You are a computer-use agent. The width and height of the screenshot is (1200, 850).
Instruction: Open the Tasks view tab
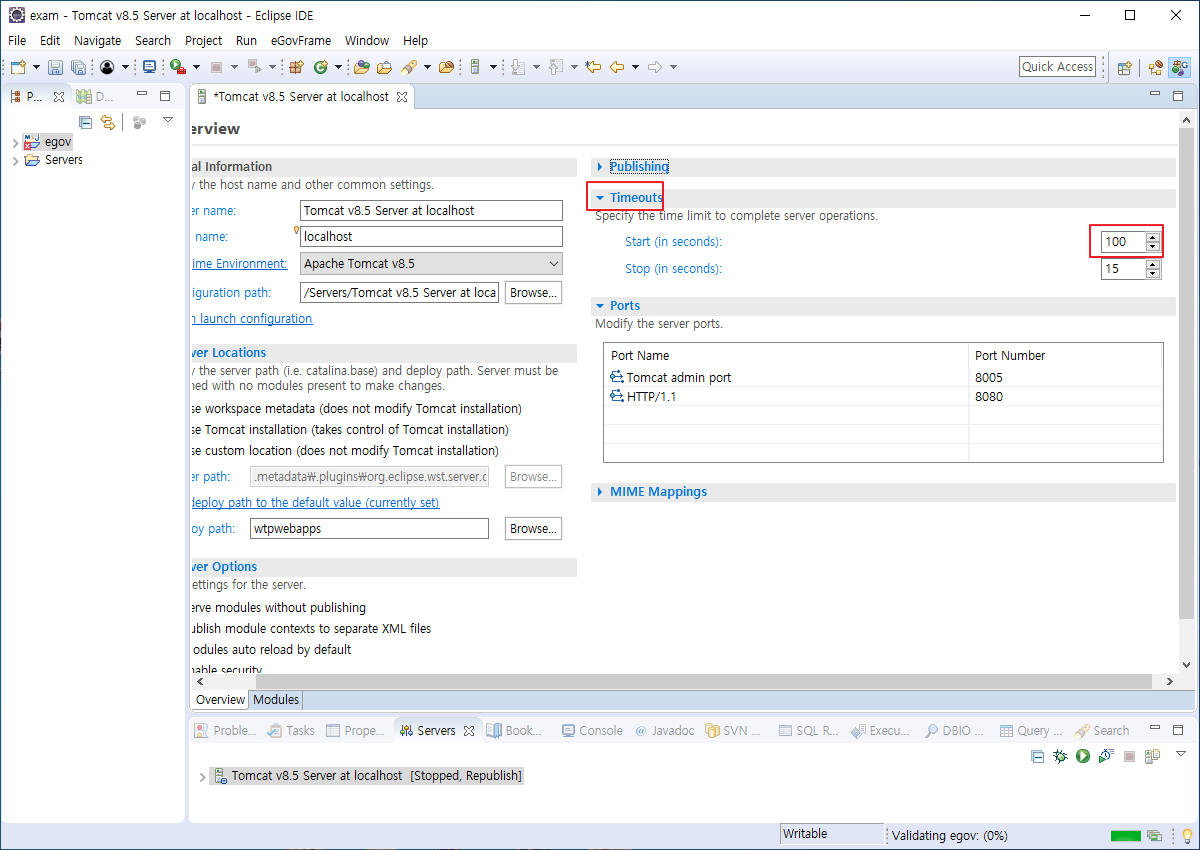tap(291, 731)
